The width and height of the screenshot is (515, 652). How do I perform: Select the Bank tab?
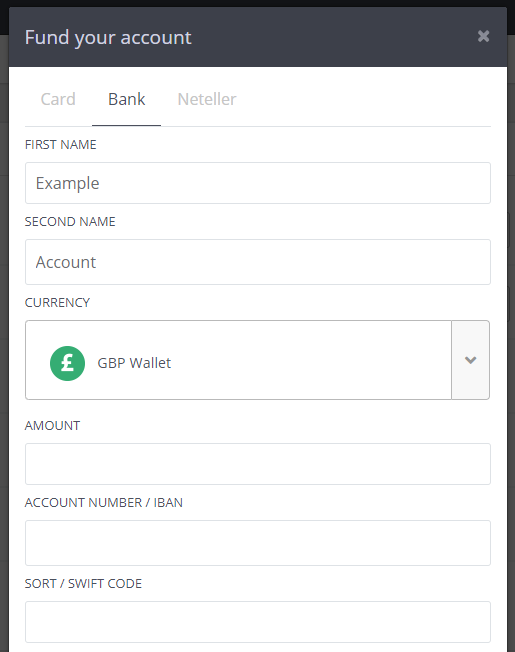click(126, 99)
